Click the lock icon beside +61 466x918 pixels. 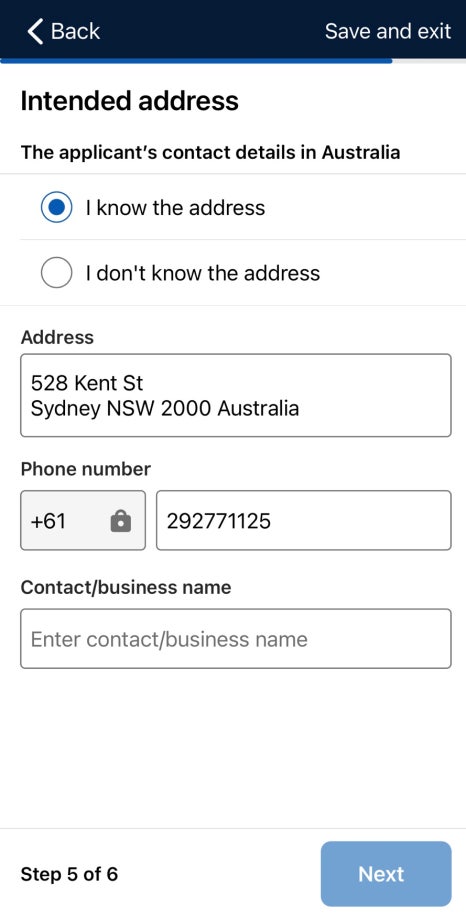pos(121,520)
